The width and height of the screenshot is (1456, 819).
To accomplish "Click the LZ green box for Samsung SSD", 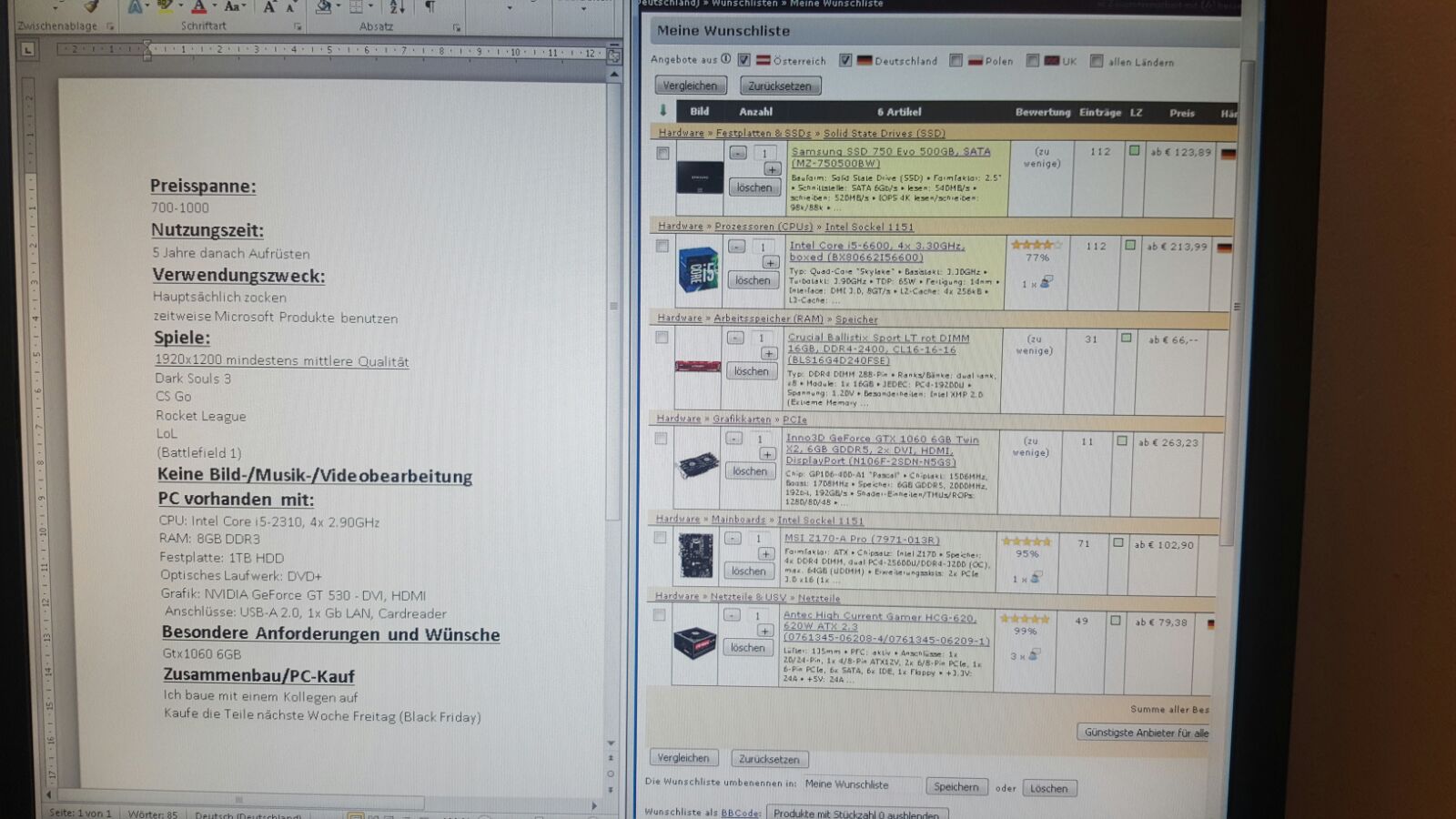I will 1134,151.
